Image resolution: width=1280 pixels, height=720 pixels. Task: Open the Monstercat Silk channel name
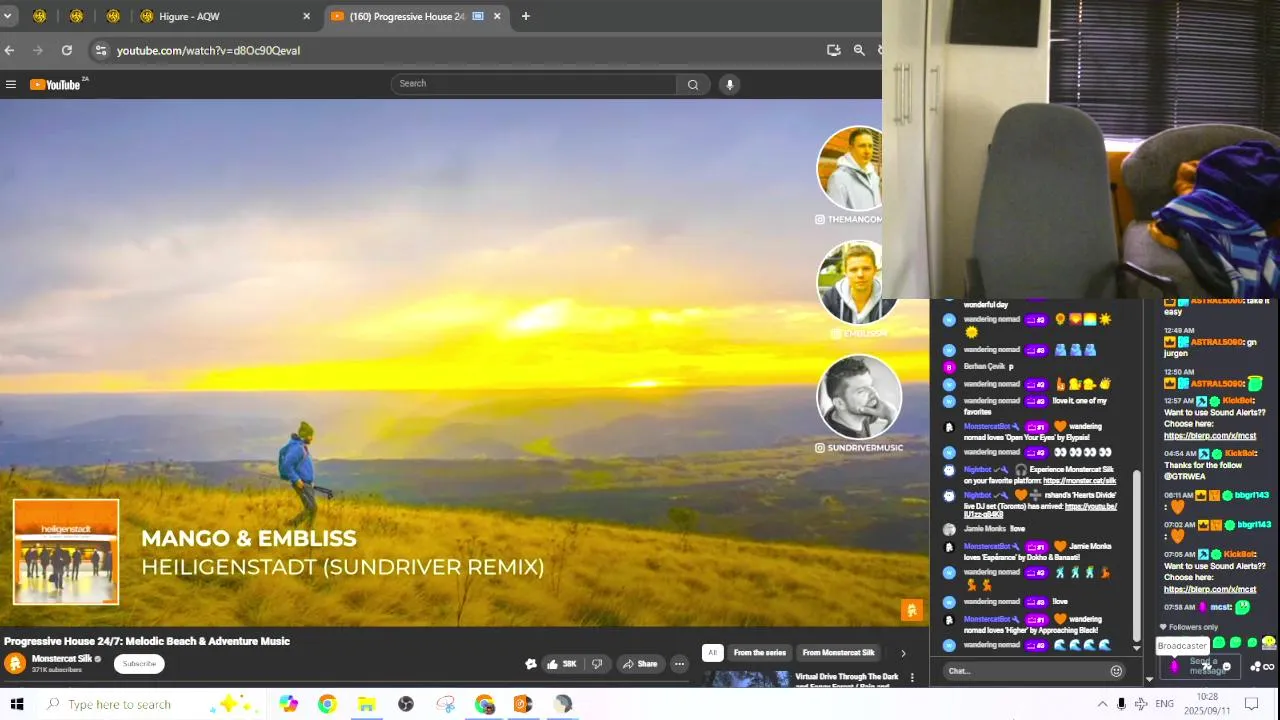pyautogui.click(x=62, y=659)
